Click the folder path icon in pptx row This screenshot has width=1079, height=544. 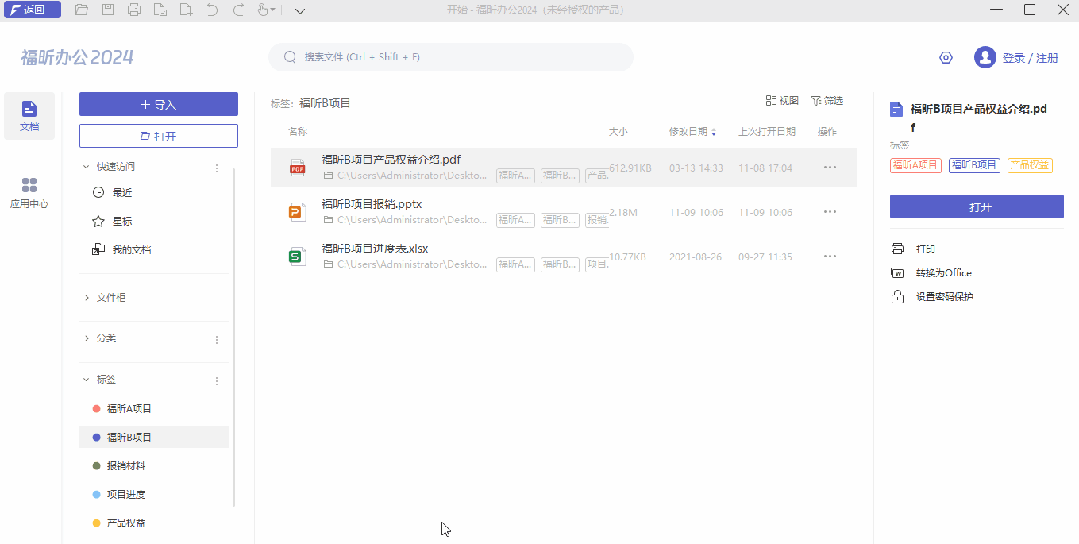pyautogui.click(x=328, y=220)
